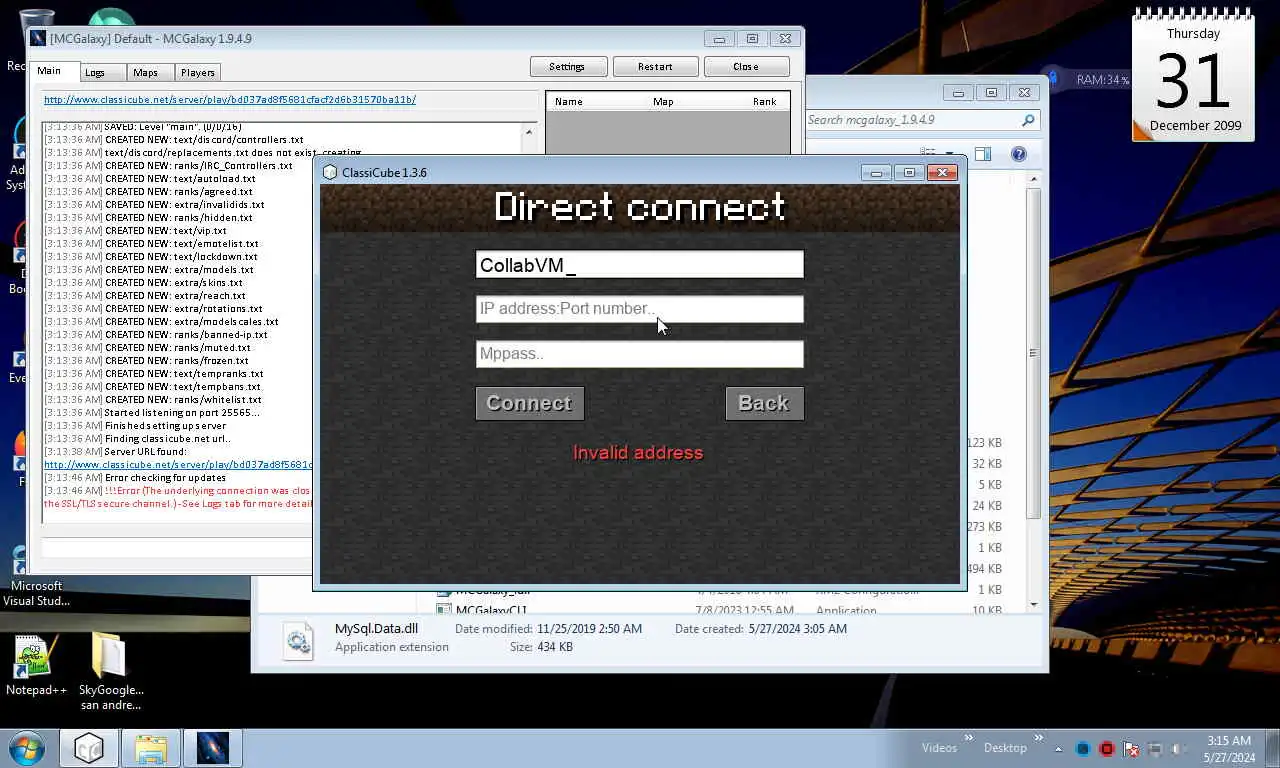The height and width of the screenshot is (768, 1280).
Task: Open ClassiCube from the taskbar
Action: pyautogui.click(x=89, y=748)
